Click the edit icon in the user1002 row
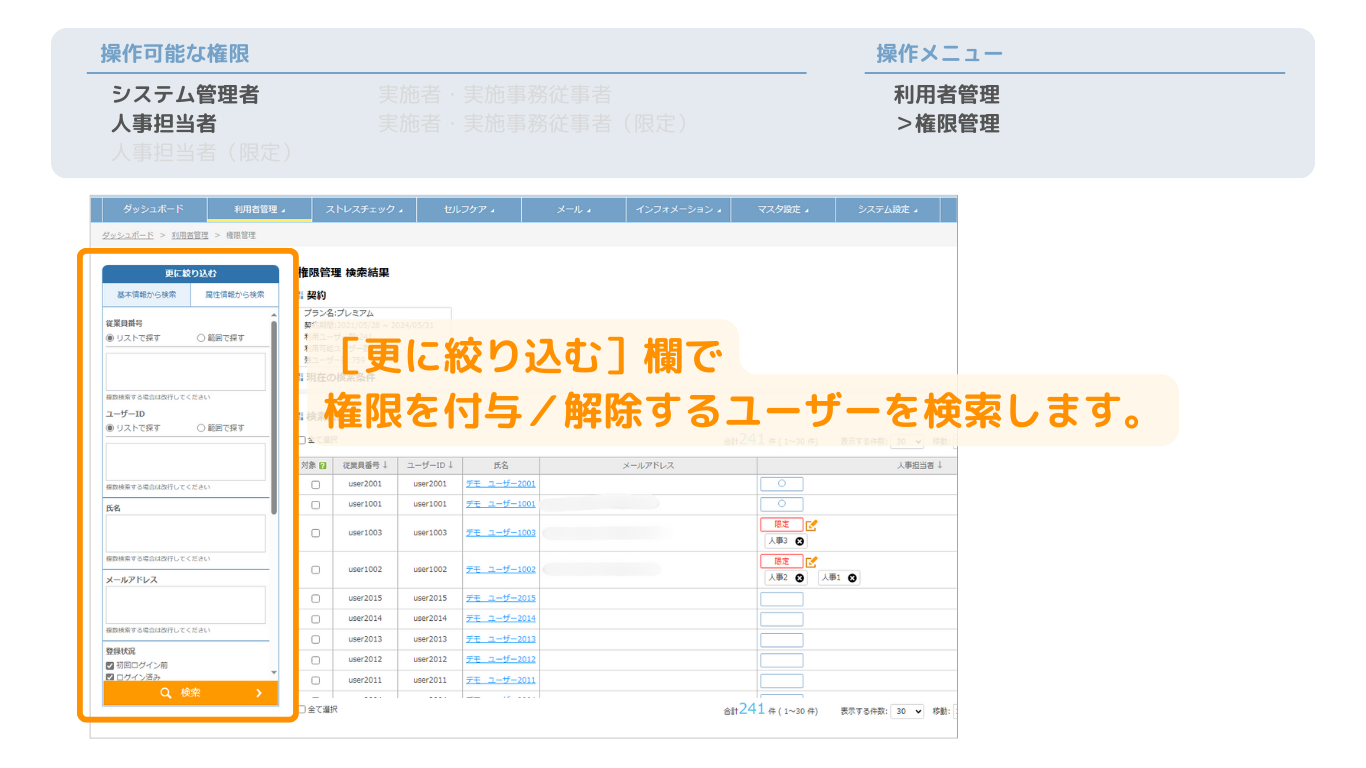 coord(812,562)
